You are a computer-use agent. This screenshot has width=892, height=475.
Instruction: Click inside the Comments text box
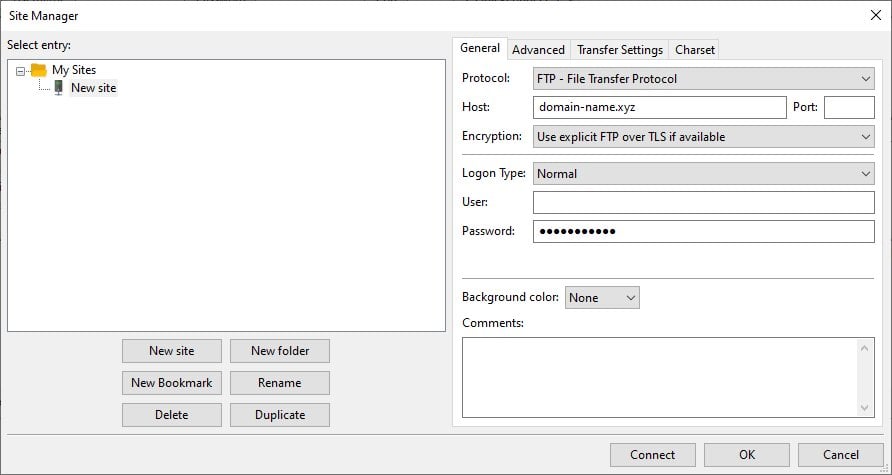tap(660, 378)
